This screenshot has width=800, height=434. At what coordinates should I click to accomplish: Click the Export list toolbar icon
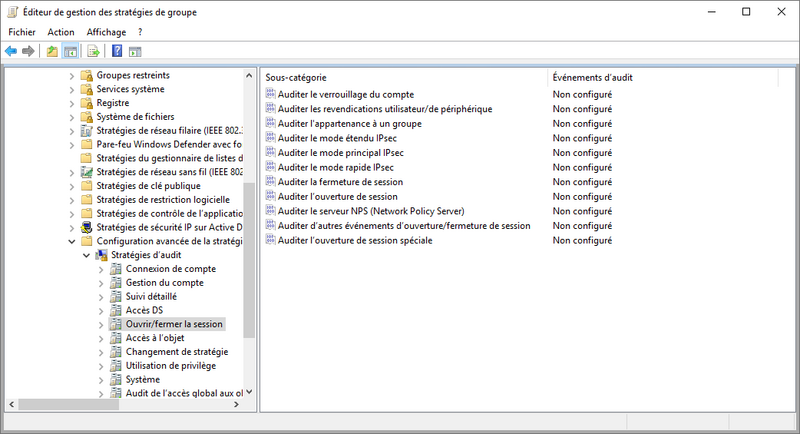[93, 51]
